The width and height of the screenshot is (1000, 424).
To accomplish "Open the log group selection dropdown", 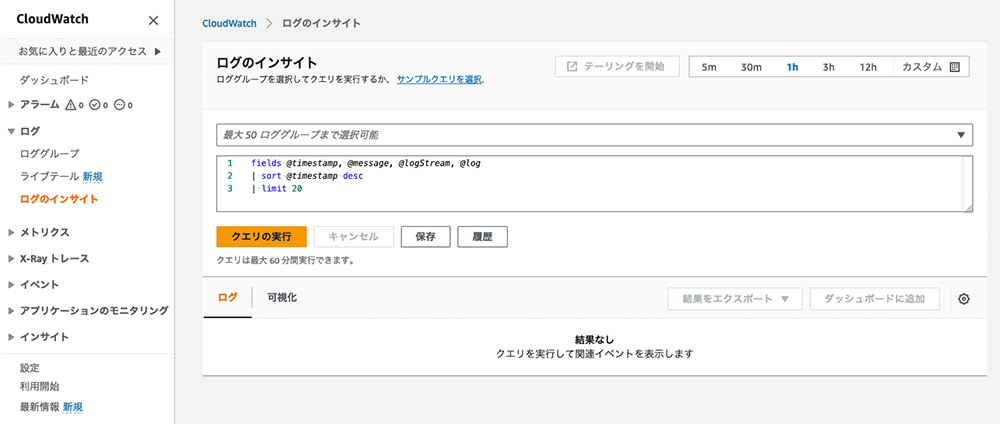I will coord(594,135).
